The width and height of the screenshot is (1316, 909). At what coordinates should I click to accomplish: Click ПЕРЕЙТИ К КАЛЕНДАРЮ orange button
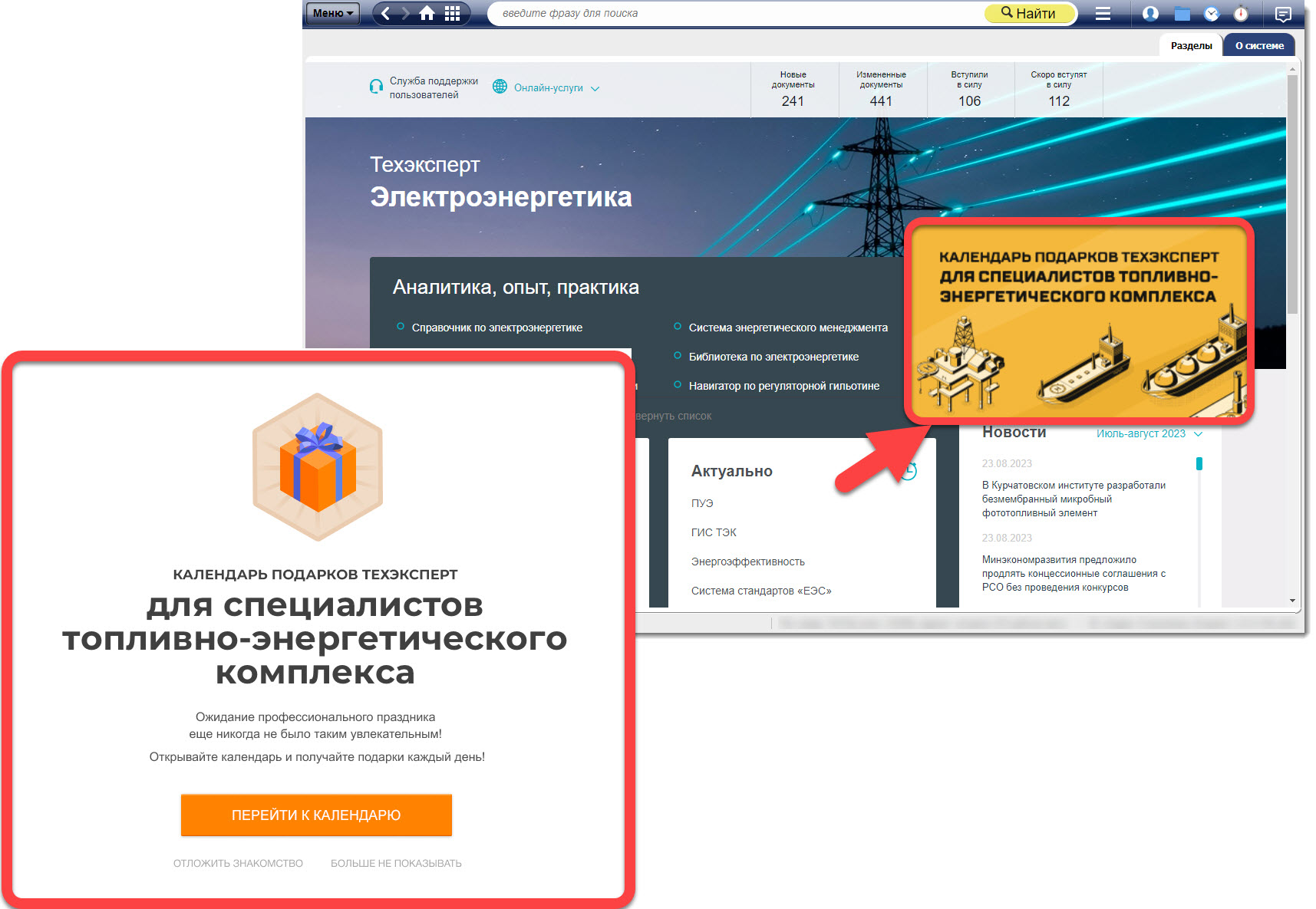click(x=316, y=815)
